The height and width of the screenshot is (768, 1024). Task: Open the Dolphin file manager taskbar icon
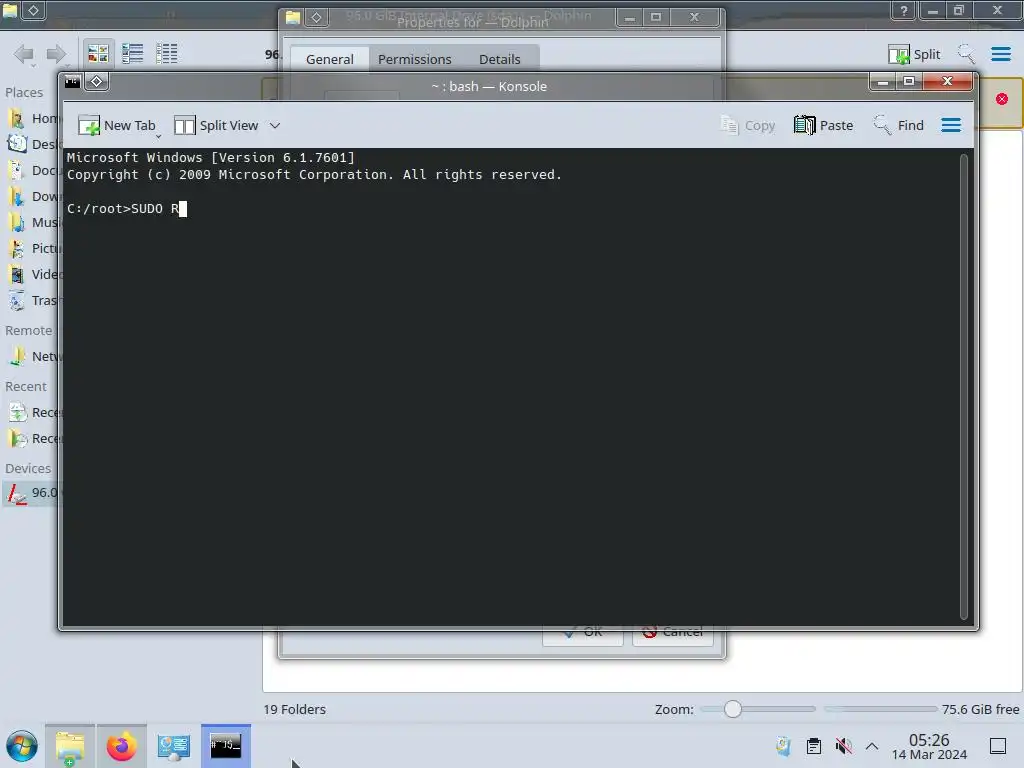coord(70,746)
